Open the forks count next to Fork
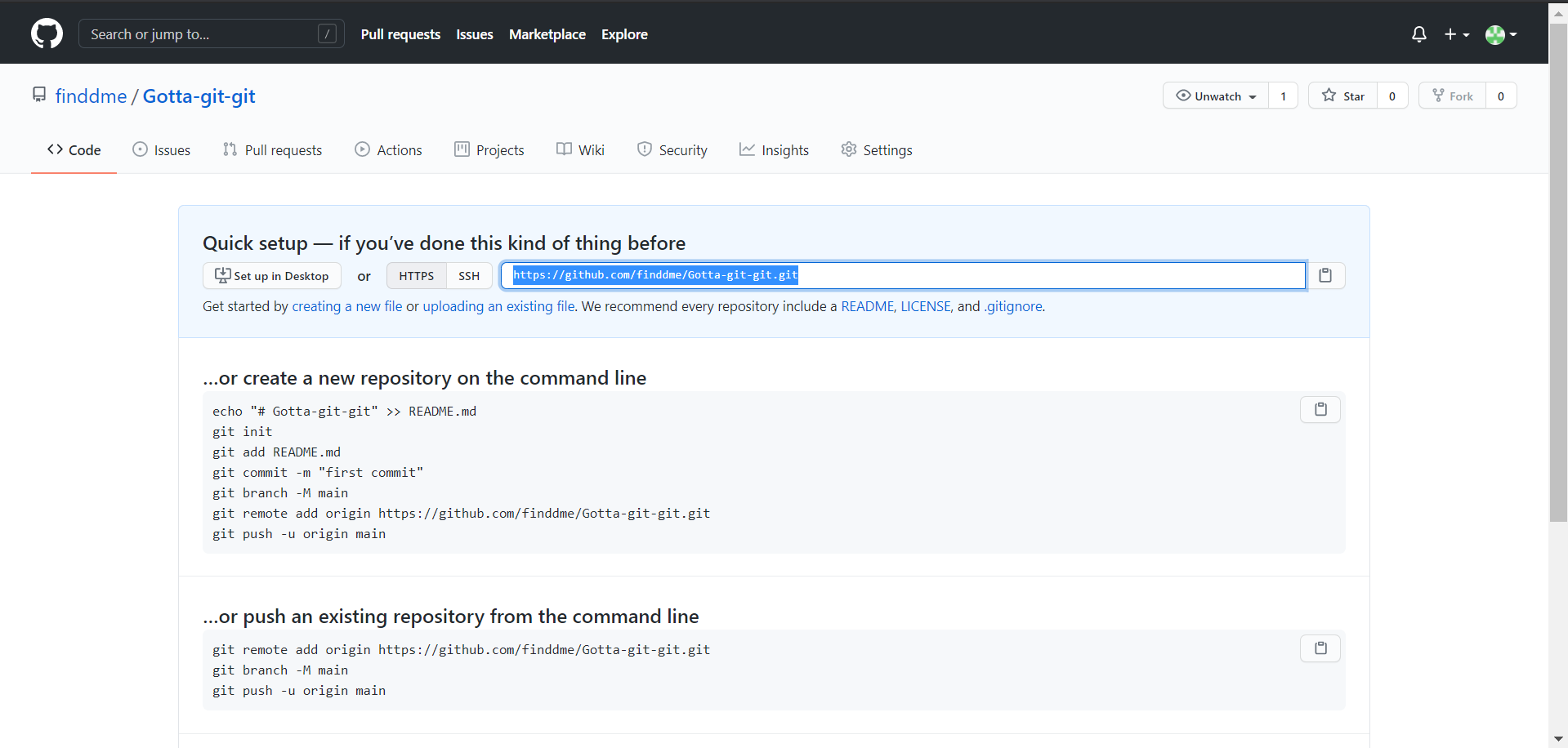This screenshot has height=748, width=1568. pyautogui.click(x=1501, y=96)
